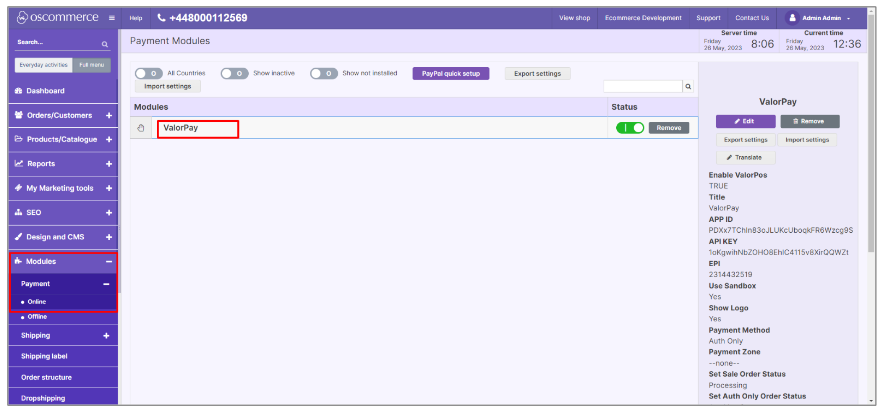Toggle the hamburger menu icon
Image resolution: width=885 pixels, height=415 pixels.
pyautogui.click(x=112, y=18)
